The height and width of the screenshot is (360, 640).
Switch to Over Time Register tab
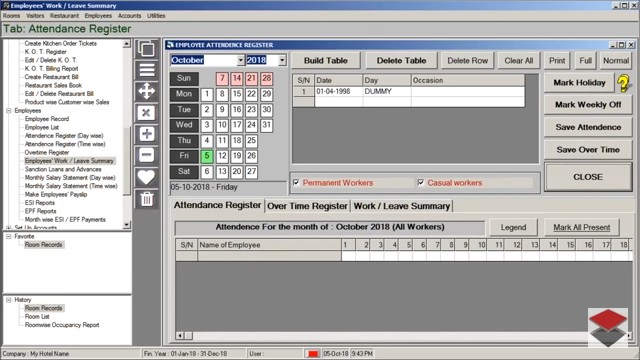pos(307,206)
